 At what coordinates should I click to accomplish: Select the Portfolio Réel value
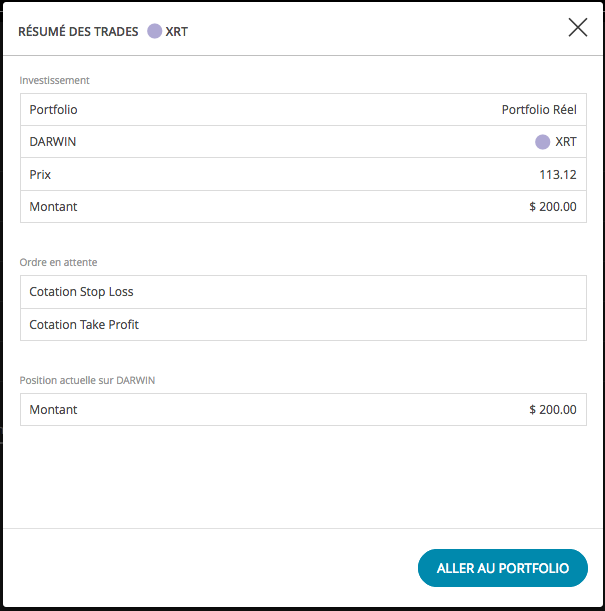pyautogui.click(x=539, y=109)
